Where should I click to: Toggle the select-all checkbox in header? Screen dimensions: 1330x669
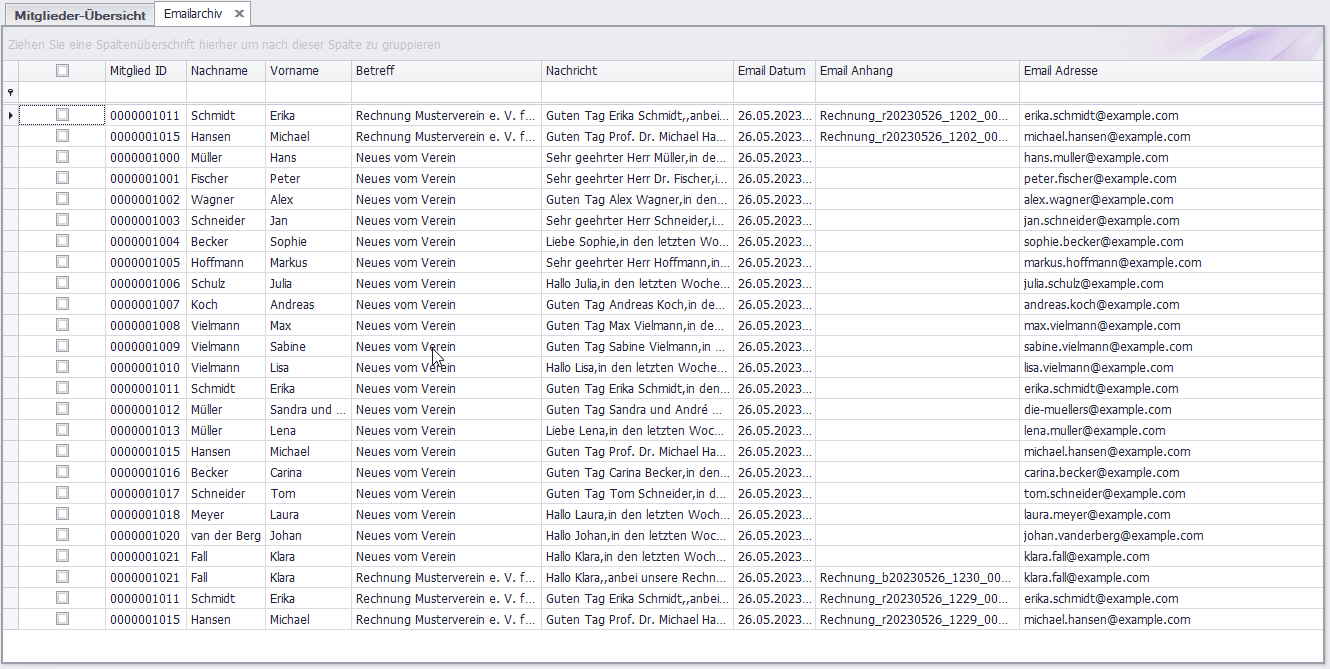coord(62,71)
